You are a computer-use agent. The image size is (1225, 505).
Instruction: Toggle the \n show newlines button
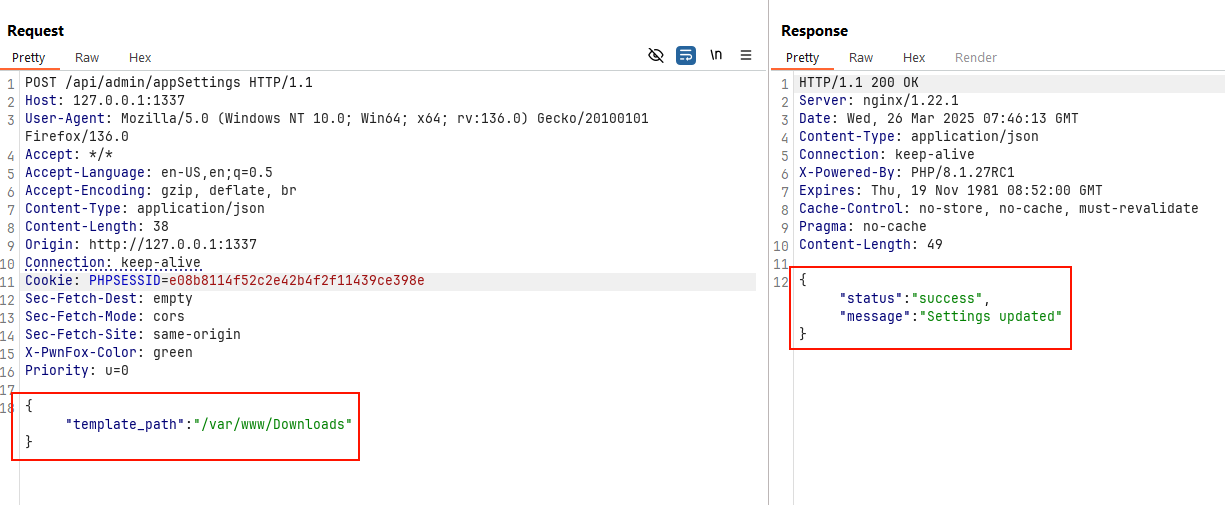716,55
